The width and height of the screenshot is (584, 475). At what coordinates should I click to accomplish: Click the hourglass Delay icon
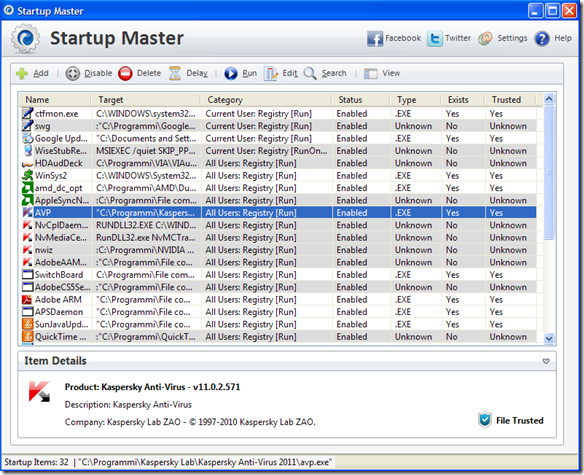coord(175,73)
